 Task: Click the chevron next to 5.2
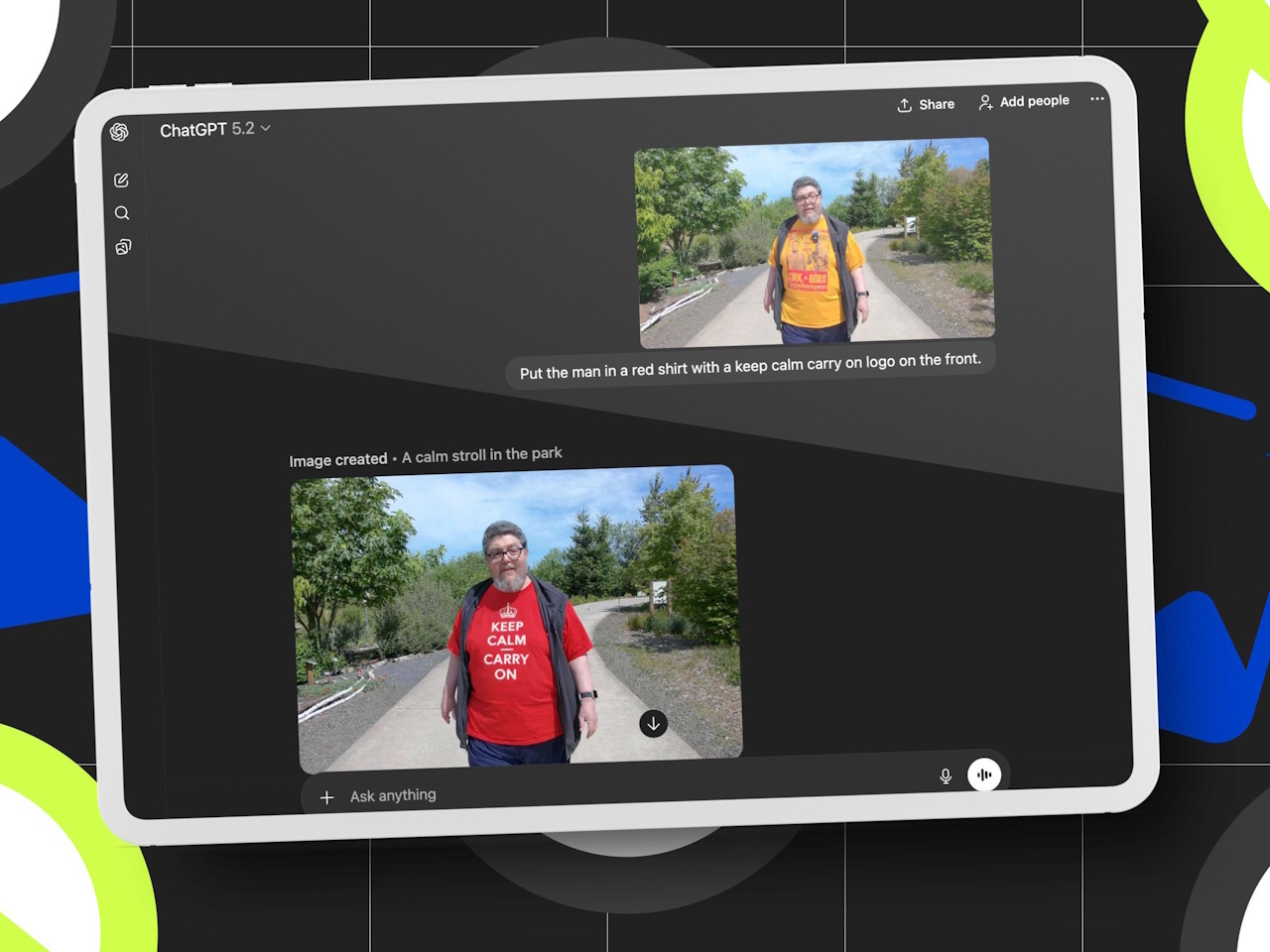[266, 128]
